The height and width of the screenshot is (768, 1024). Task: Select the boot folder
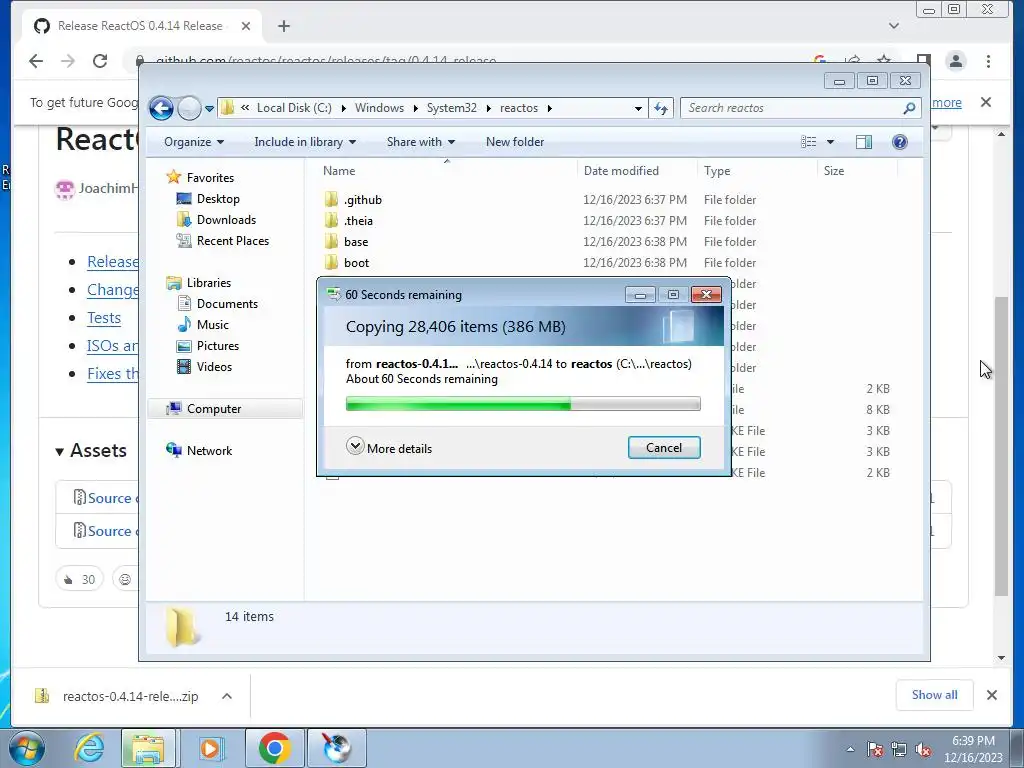click(357, 263)
